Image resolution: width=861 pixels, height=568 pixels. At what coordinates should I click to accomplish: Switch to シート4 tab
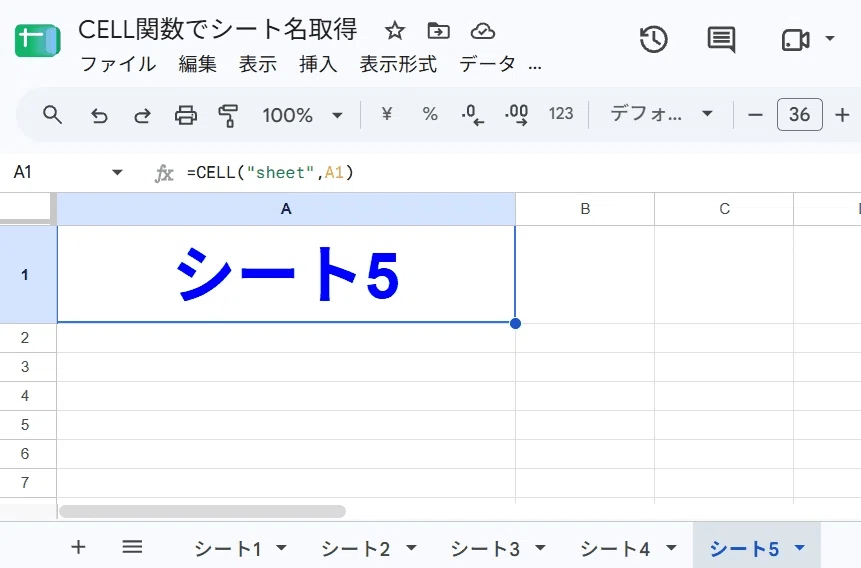pos(615,549)
